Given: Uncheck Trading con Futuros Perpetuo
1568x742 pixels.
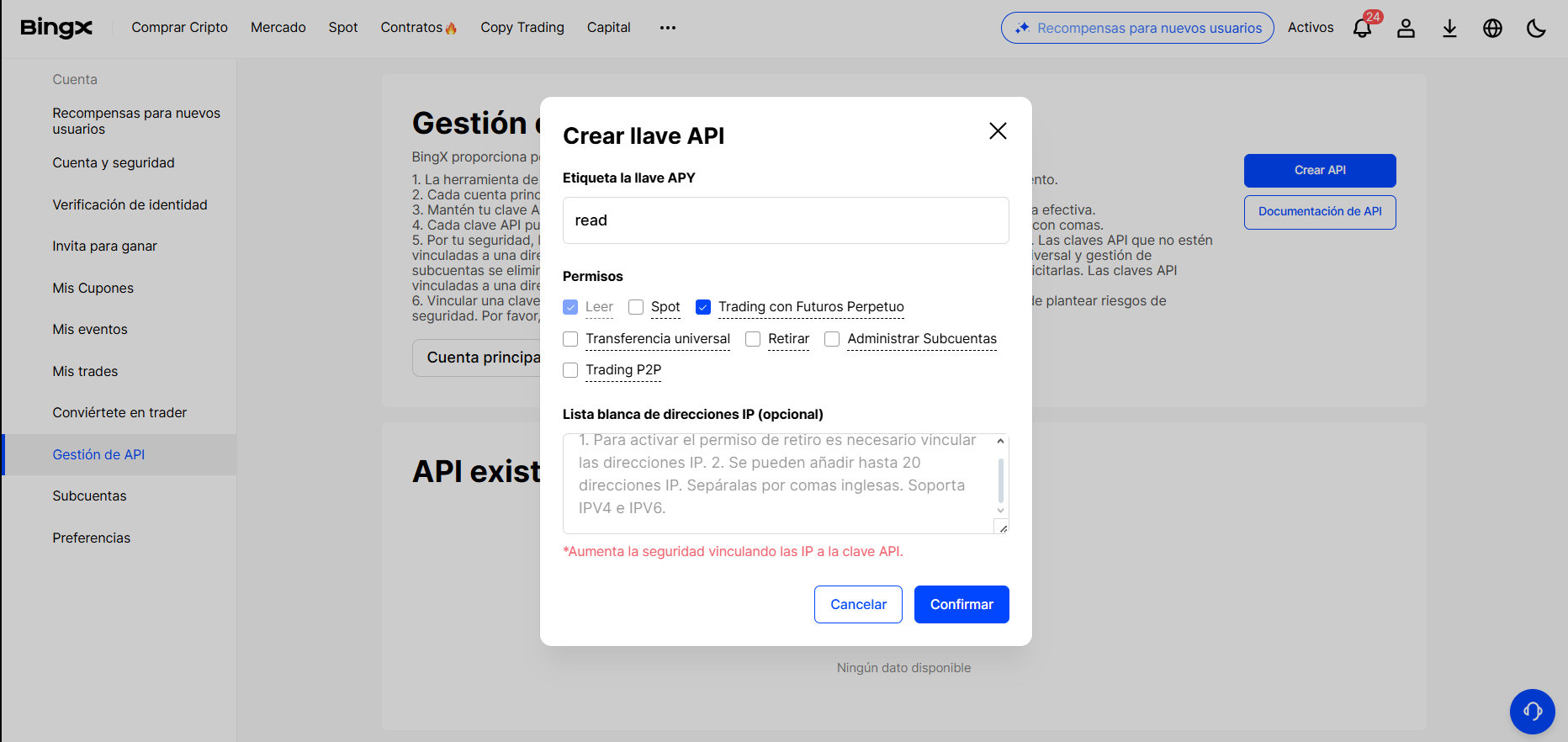Looking at the screenshot, I should pos(704,307).
